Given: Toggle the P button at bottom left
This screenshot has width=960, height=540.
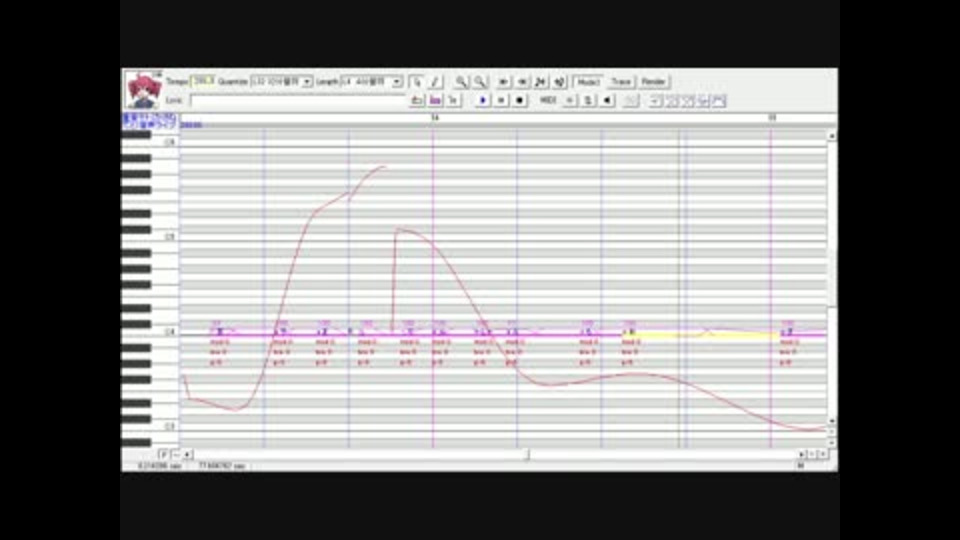Looking at the screenshot, I should pyautogui.click(x=163, y=454).
